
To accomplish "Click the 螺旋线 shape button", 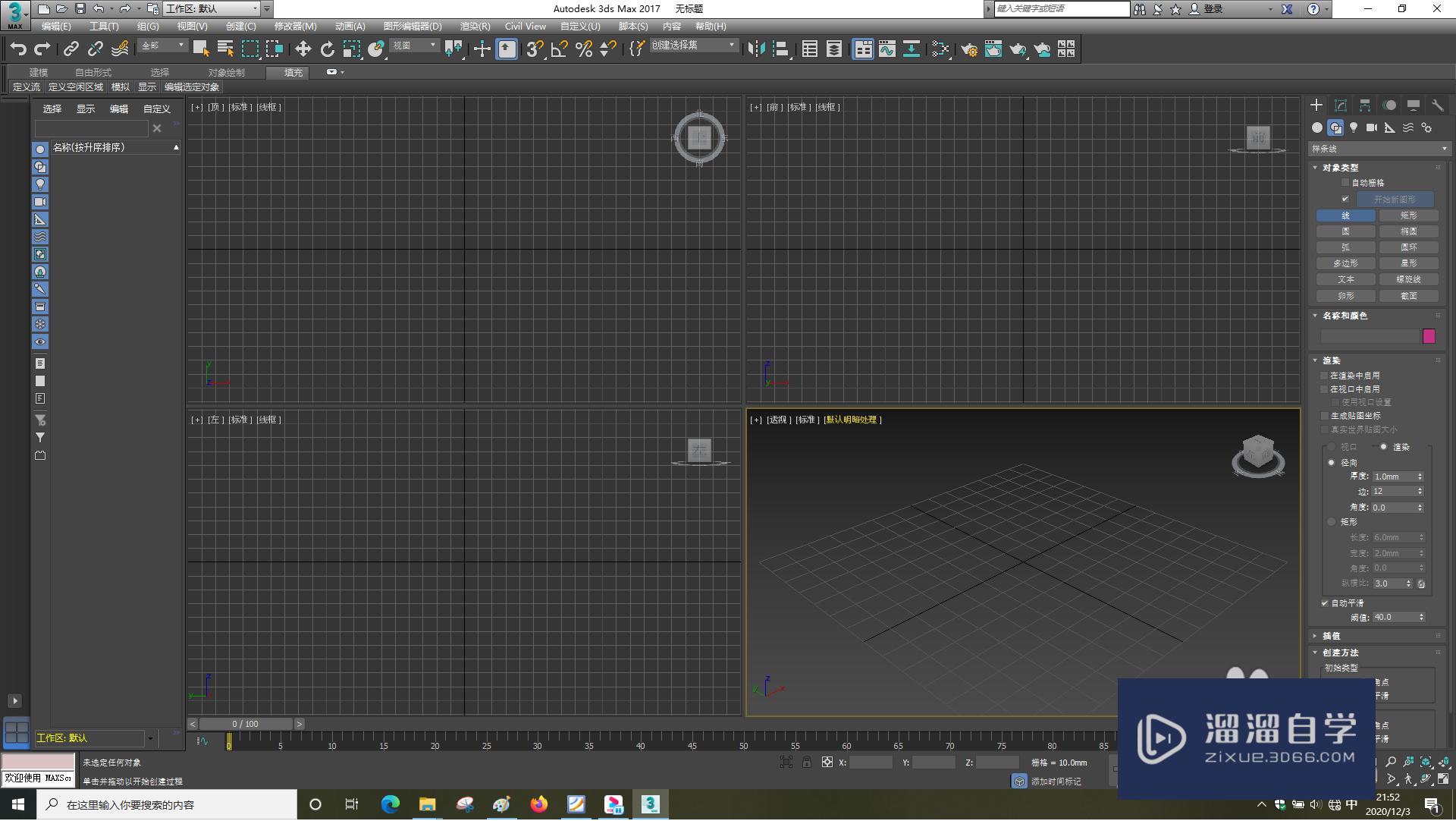I will [1408, 280].
